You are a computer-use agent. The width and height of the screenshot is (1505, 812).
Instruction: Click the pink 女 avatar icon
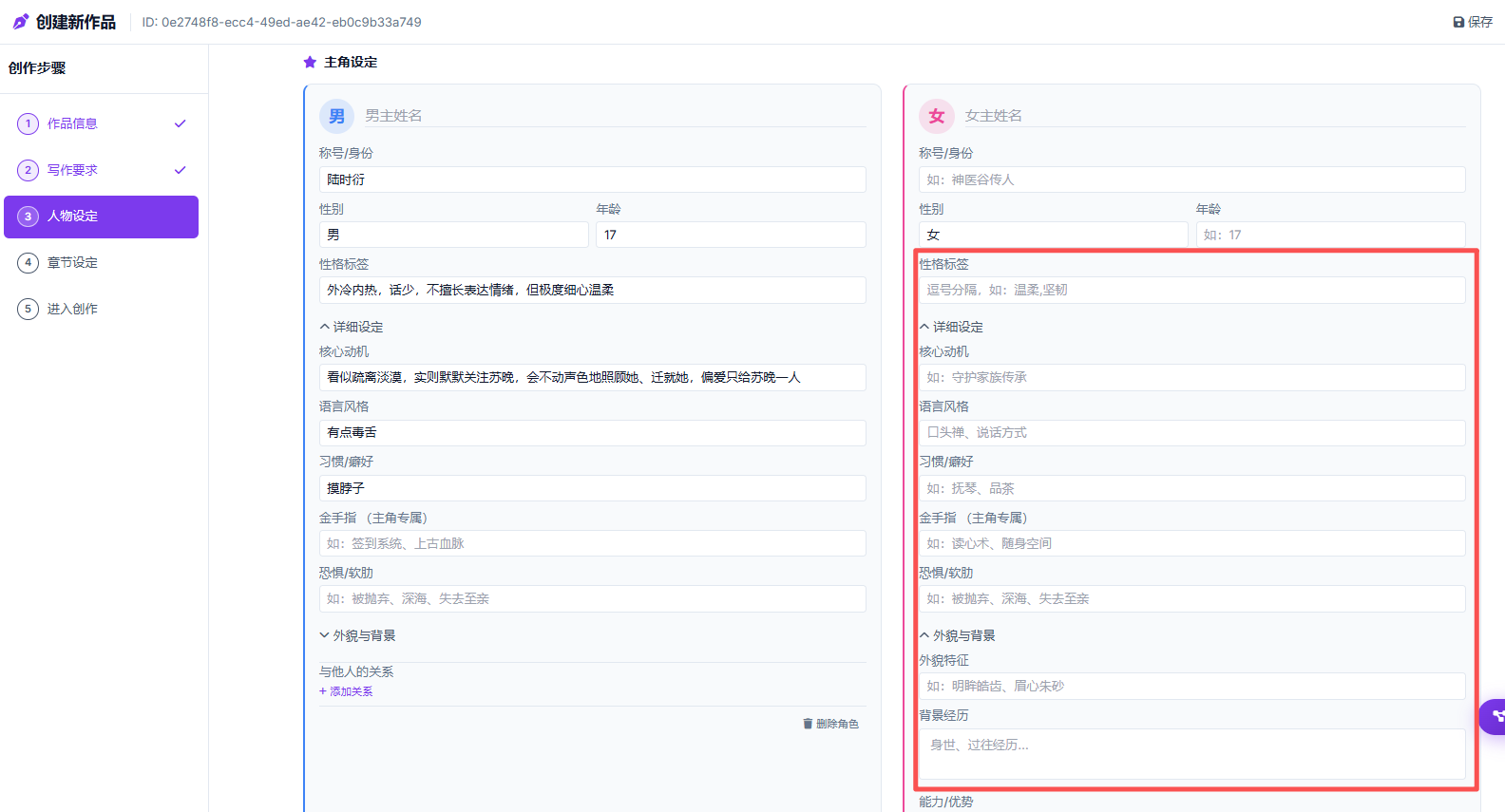936,116
